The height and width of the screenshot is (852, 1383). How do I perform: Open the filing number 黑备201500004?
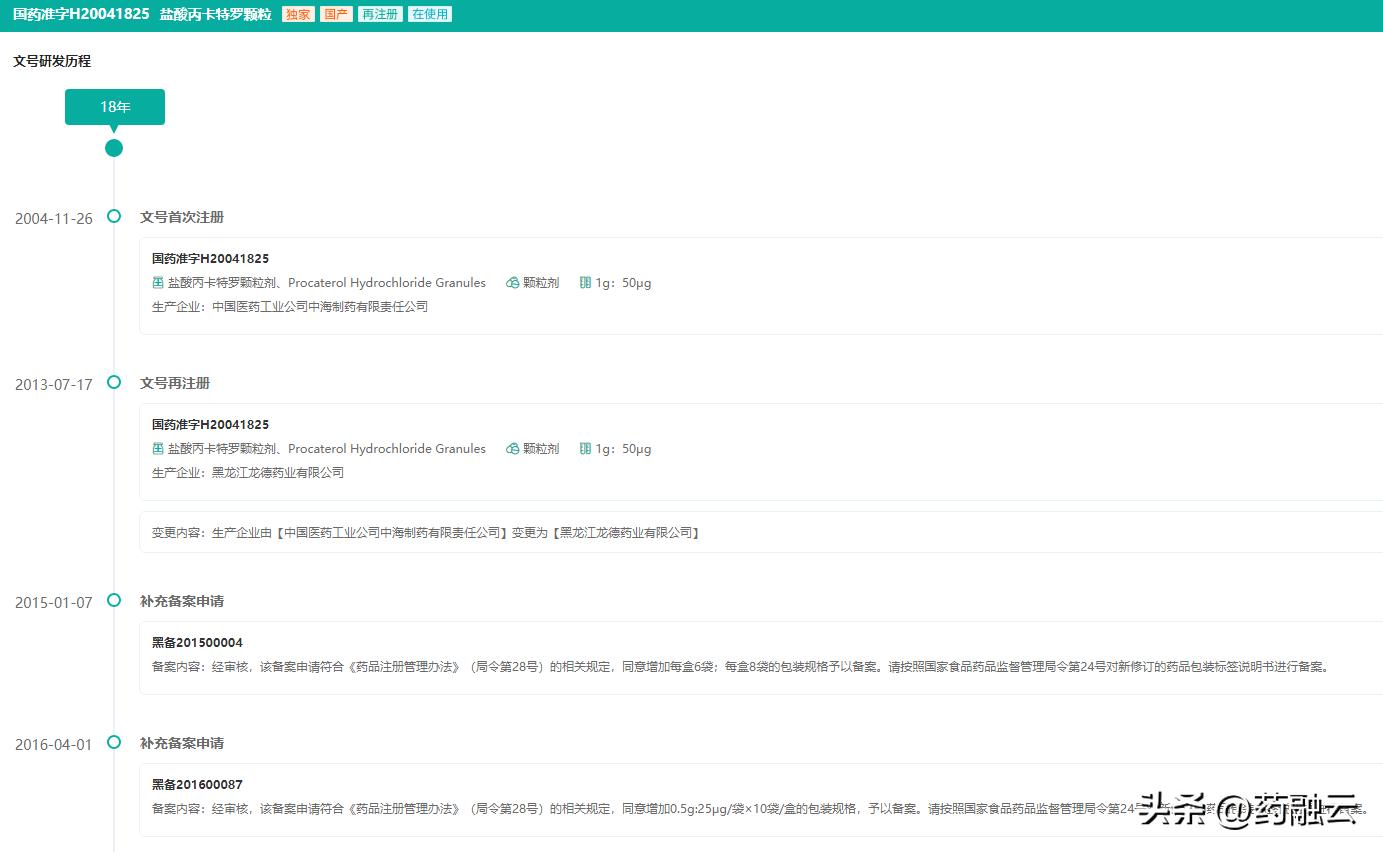click(197, 643)
